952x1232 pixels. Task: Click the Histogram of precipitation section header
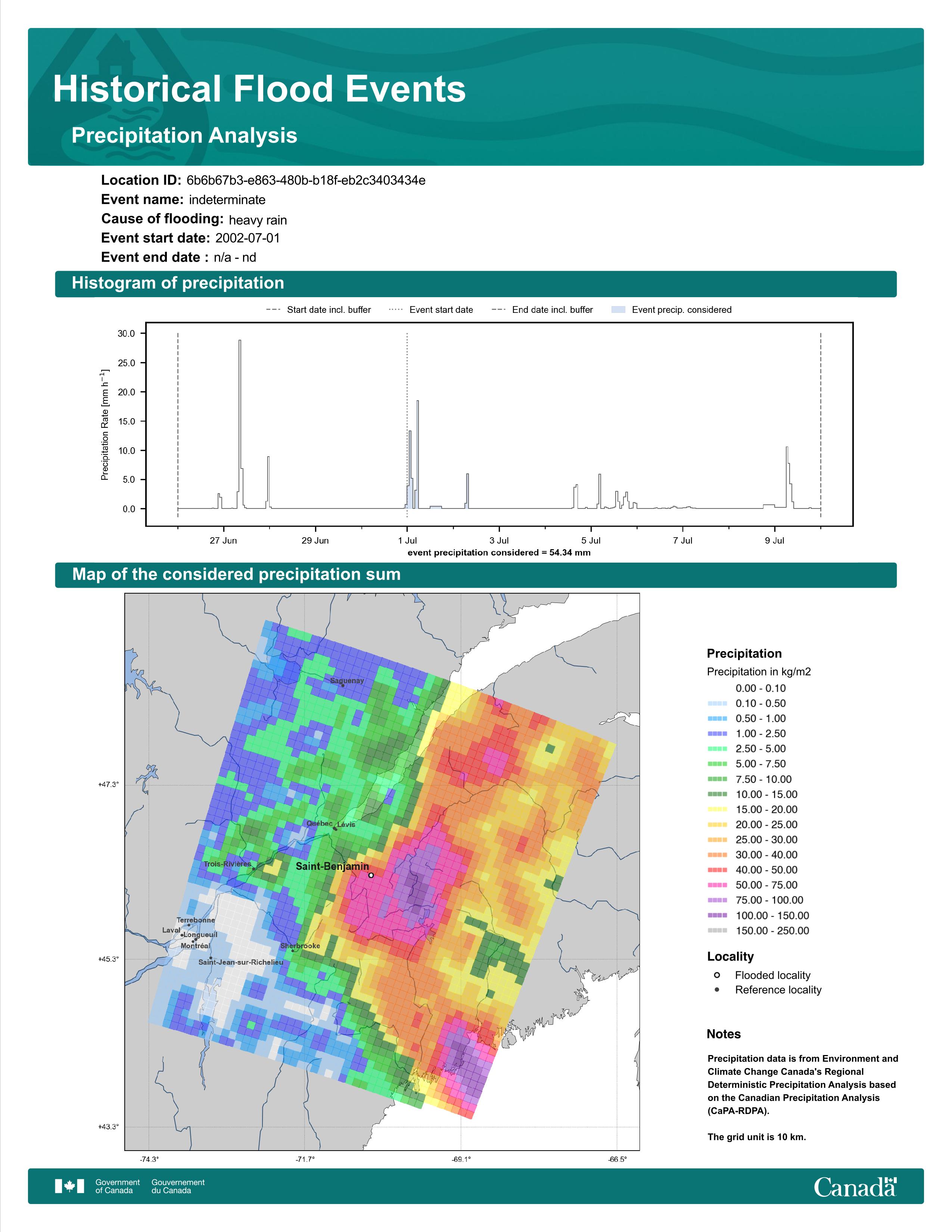[475, 283]
